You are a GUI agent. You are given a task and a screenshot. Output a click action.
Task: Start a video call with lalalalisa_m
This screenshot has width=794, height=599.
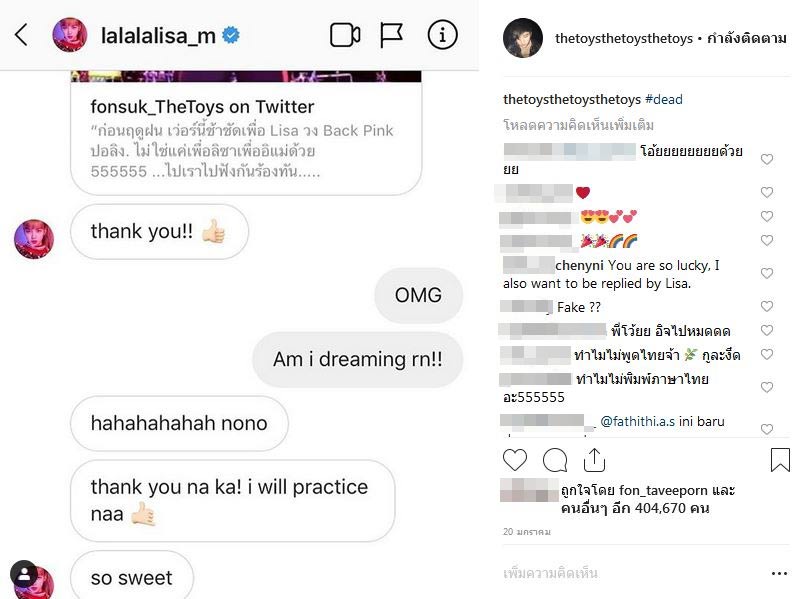345,35
